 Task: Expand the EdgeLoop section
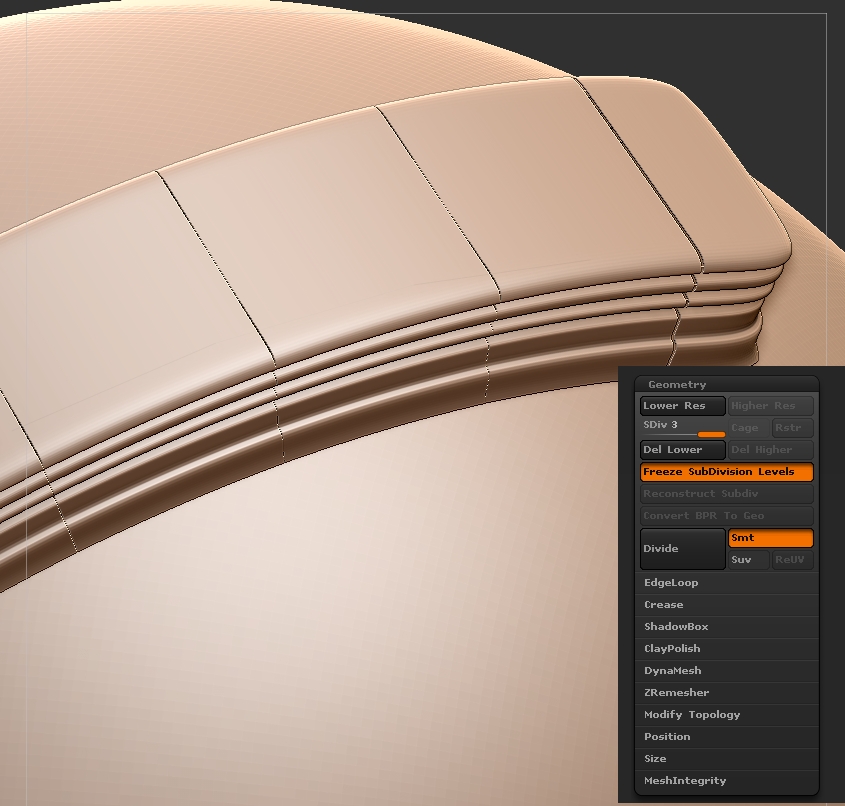[x=671, y=583]
